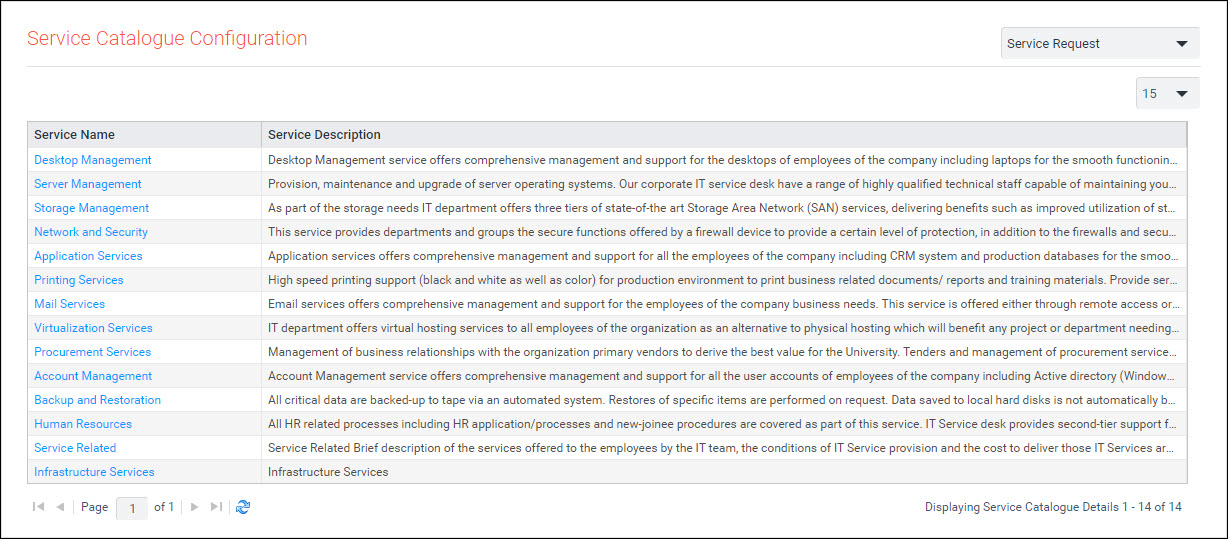
Task: Open the Service Request dropdown
Action: click(x=1099, y=44)
